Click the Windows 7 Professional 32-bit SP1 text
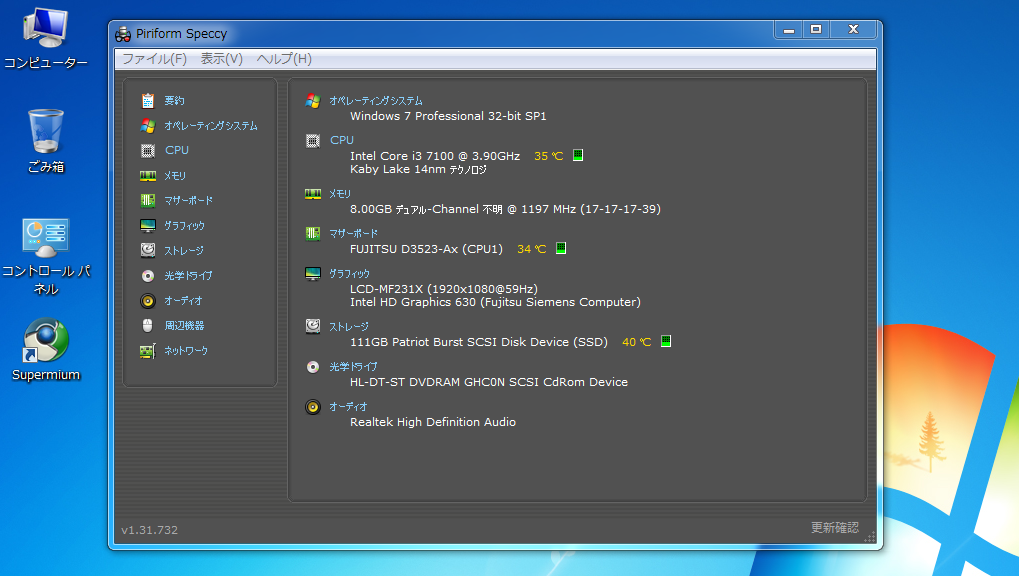1019x576 pixels. tap(448, 116)
